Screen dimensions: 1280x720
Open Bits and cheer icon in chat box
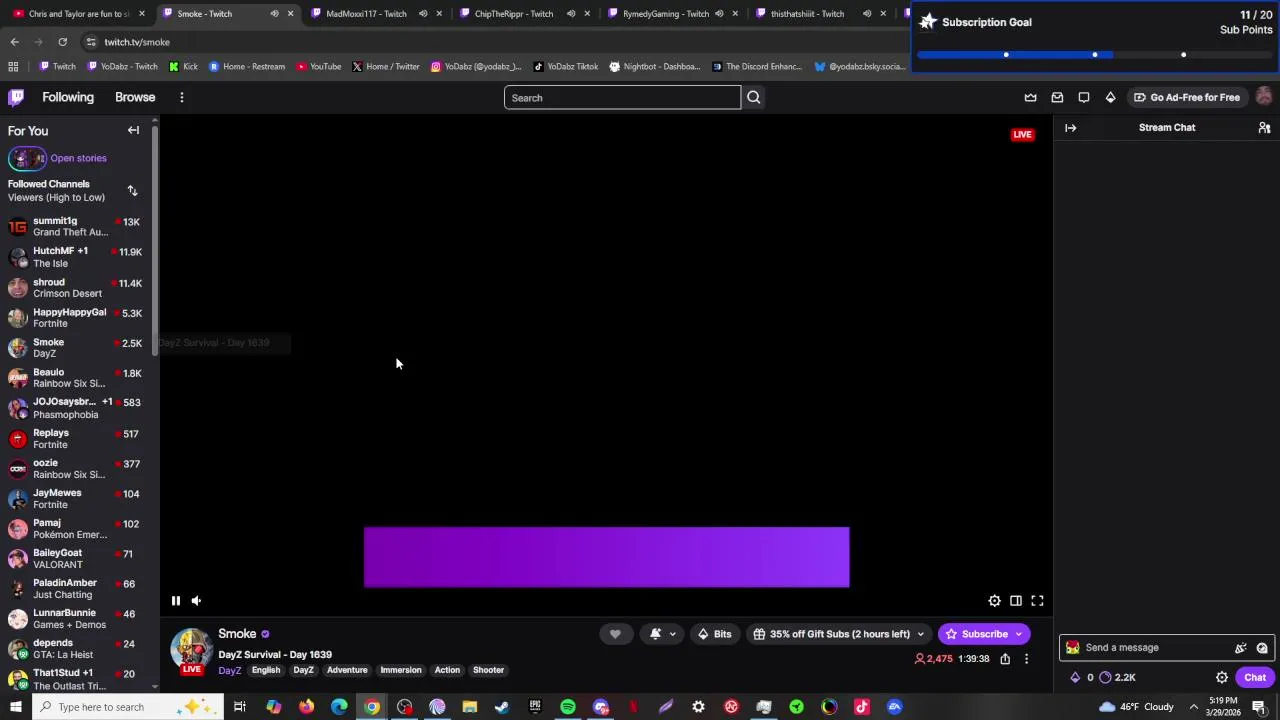coord(1241,648)
